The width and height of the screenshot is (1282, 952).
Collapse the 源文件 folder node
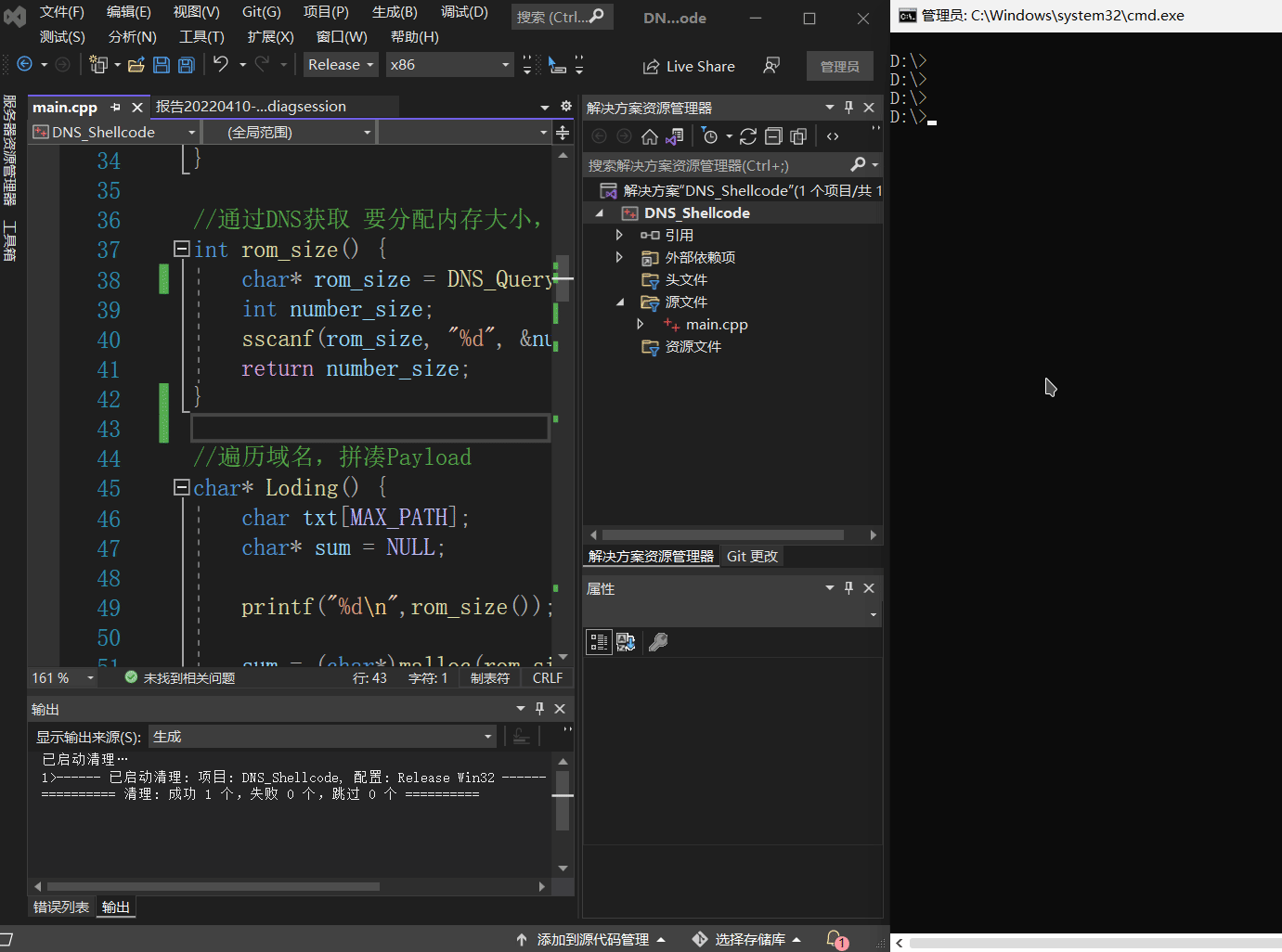tap(620, 302)
